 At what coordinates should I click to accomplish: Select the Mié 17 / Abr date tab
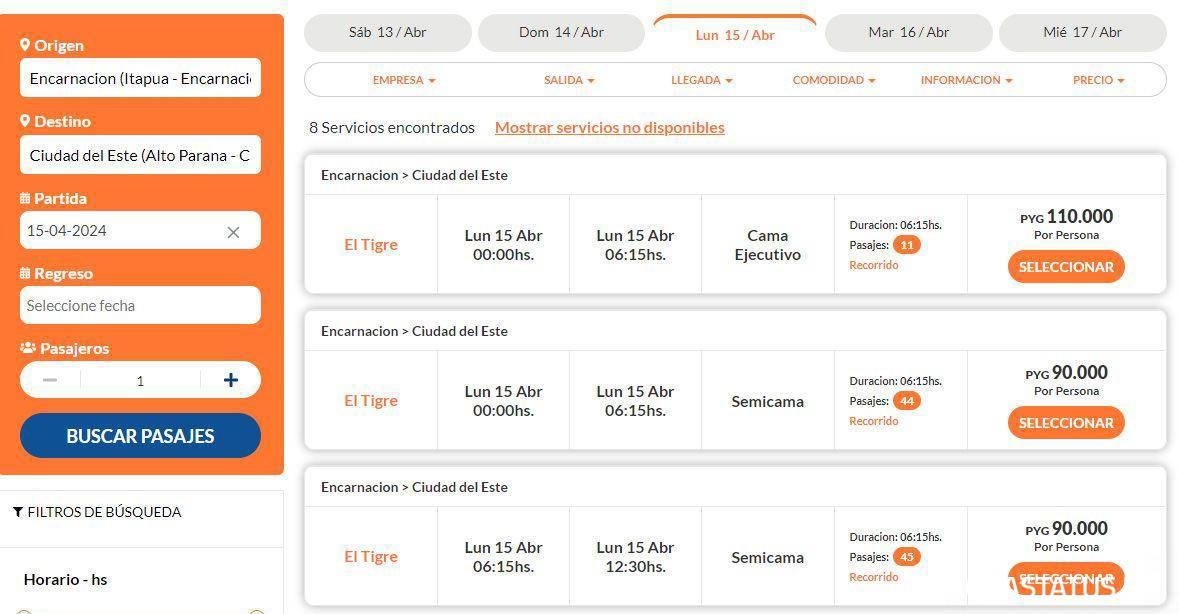point(1082,32)
